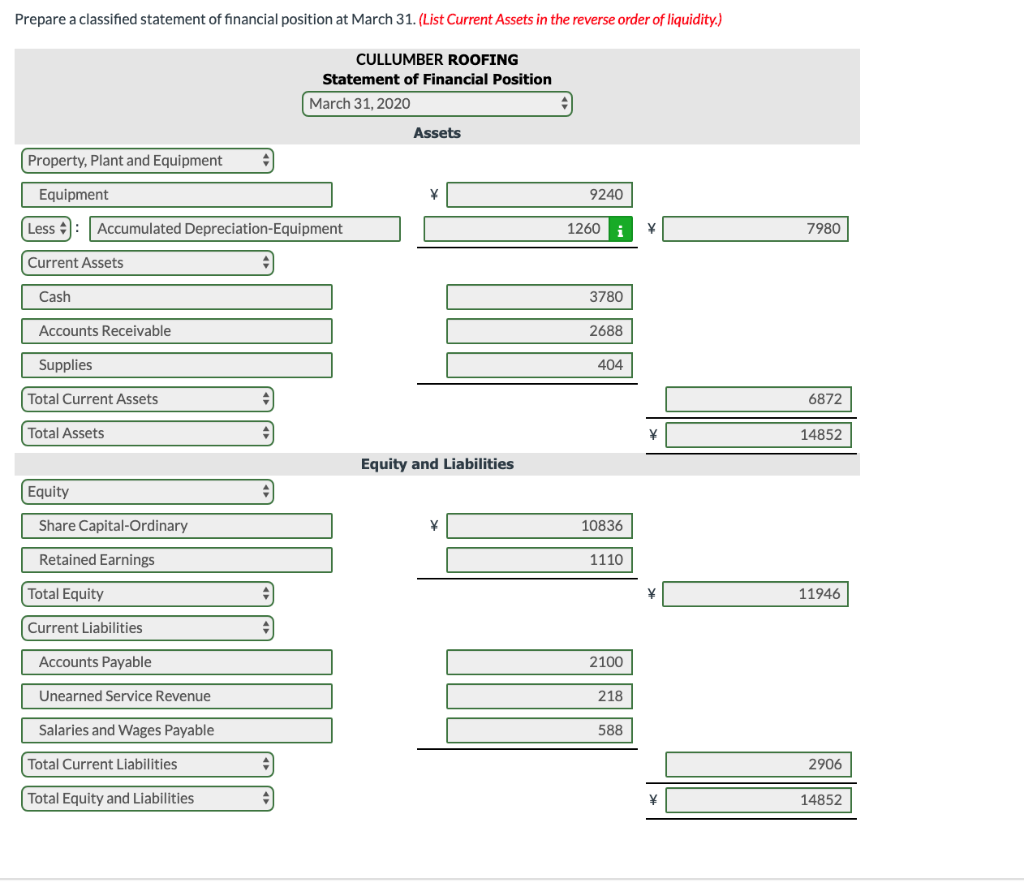1024x896 pixels.
Task: Click the green info icon beside 1260
Action: [620, 228]
